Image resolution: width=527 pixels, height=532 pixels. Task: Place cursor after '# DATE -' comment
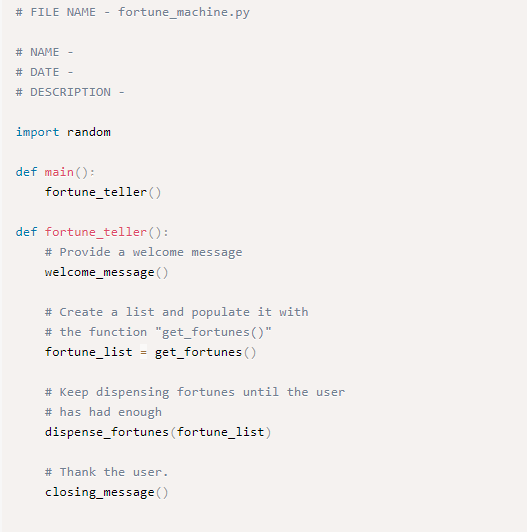pyautogui.click(x=74, y=72)
